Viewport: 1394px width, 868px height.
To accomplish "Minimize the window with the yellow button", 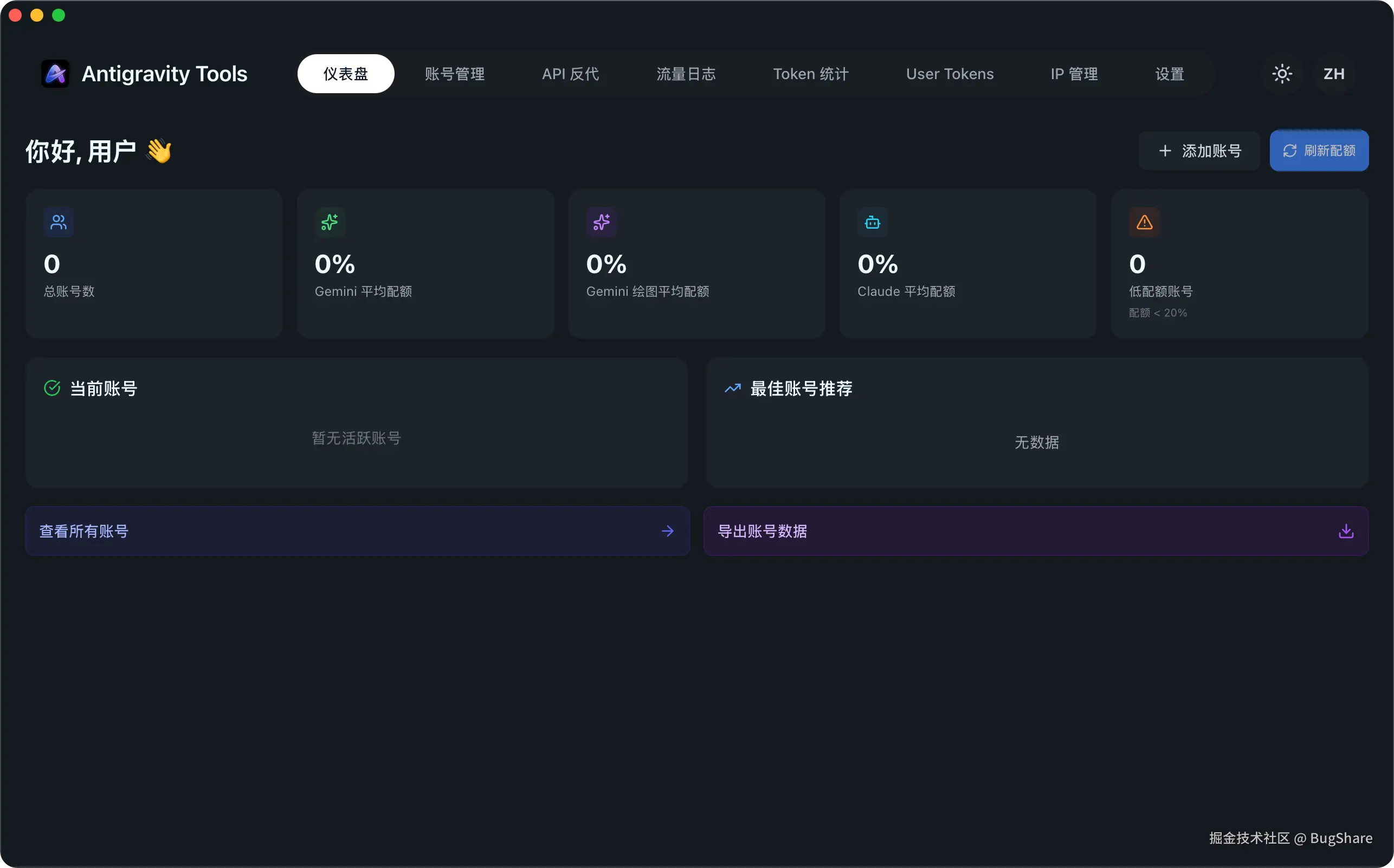I will (37, 15).
